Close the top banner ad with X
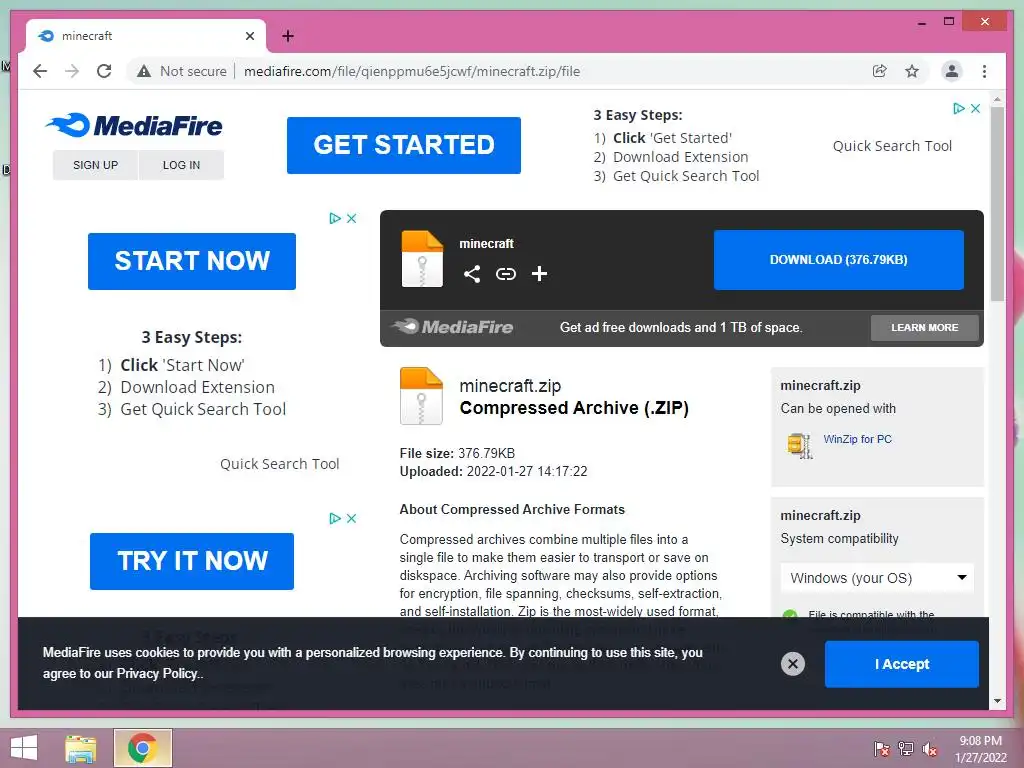 [x=975, y=108]
